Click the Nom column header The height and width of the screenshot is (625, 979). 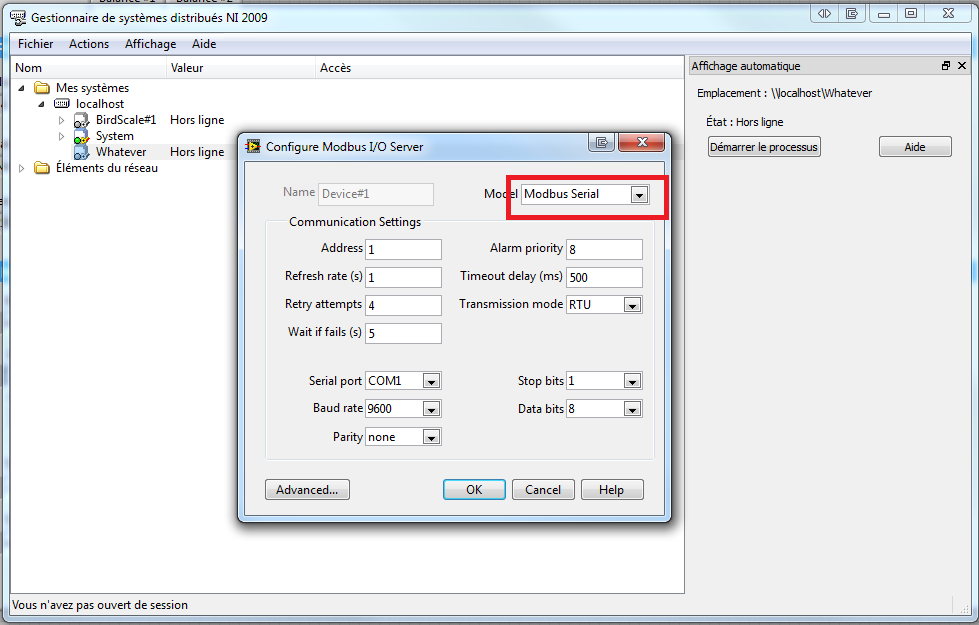[x=88, y=67]
